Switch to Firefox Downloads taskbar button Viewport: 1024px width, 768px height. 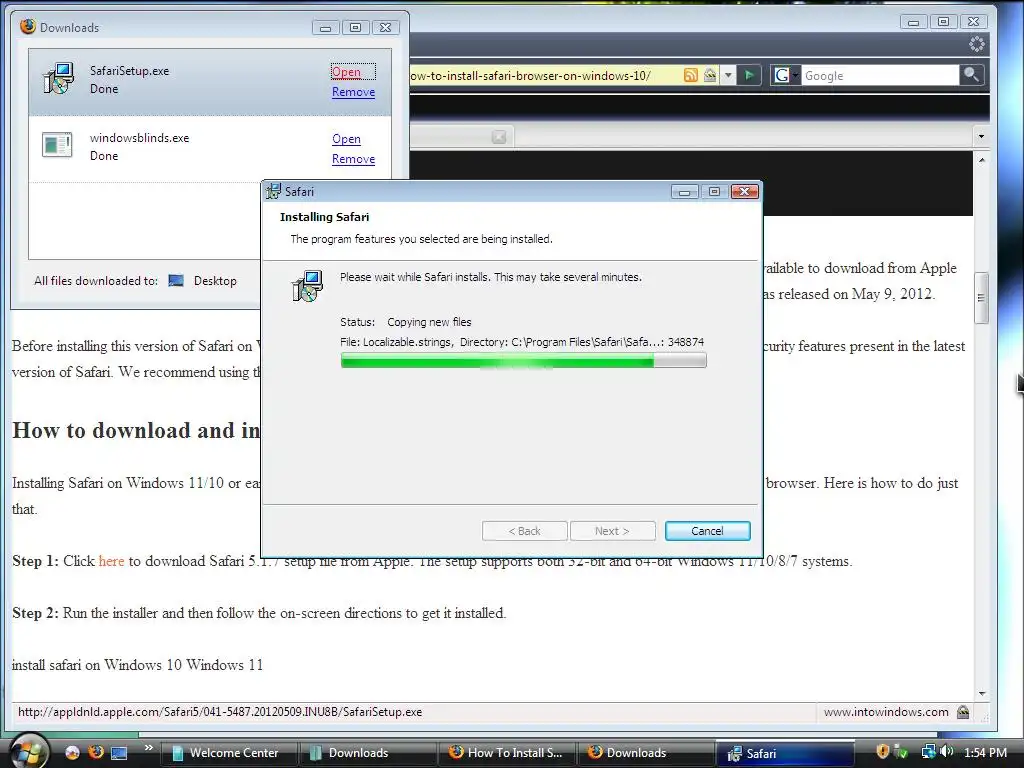[645, 753]
